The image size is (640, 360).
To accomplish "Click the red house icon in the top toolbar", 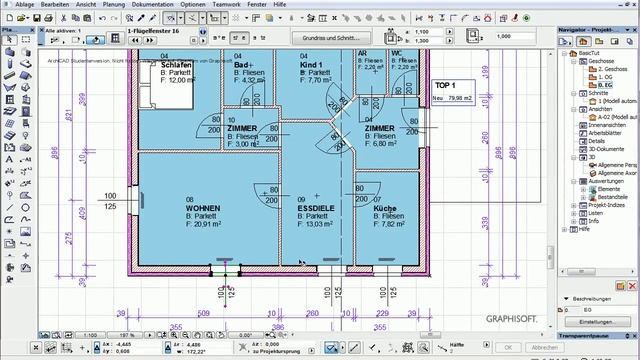I will coord(488,18).
